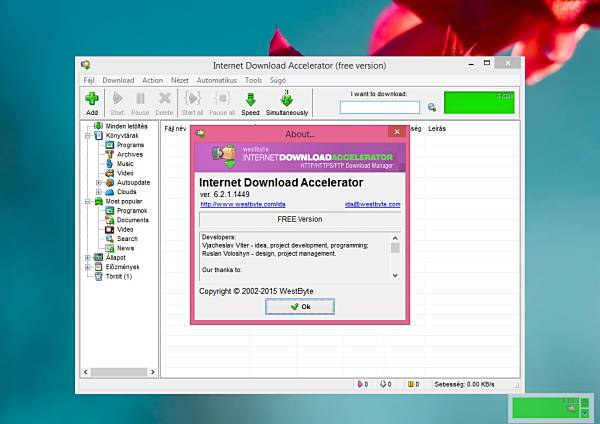Select the Music category icon
Viewport: 600px width, 424px height.
tap(110, 163)
